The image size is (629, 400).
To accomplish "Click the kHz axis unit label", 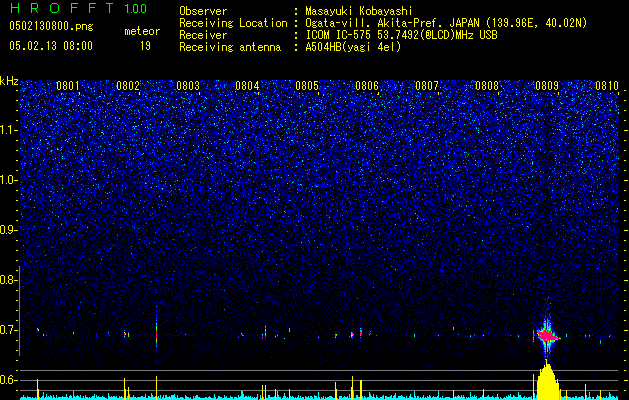I will [x=9, y=81].
